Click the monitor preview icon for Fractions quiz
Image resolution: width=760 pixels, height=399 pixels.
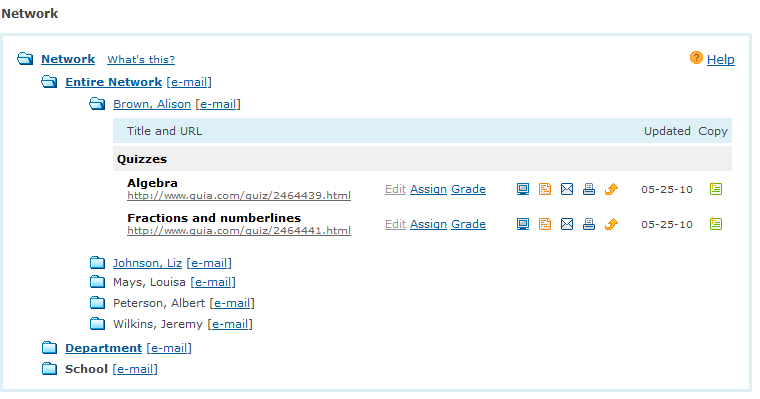click(522, 224)
